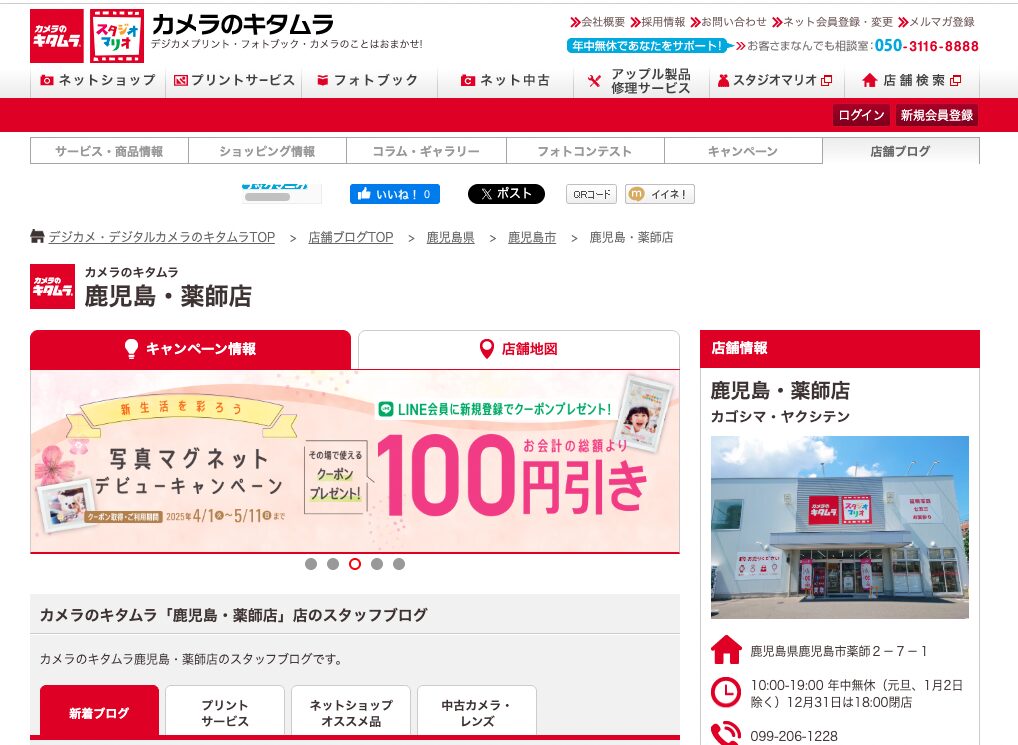Click the Facebook いいね! button

pyautogui.click(x=395, y=194)
